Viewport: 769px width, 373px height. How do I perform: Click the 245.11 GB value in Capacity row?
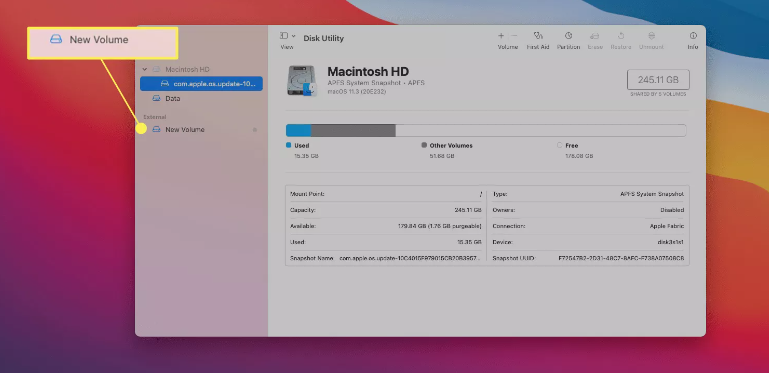[x=468, y=210]
